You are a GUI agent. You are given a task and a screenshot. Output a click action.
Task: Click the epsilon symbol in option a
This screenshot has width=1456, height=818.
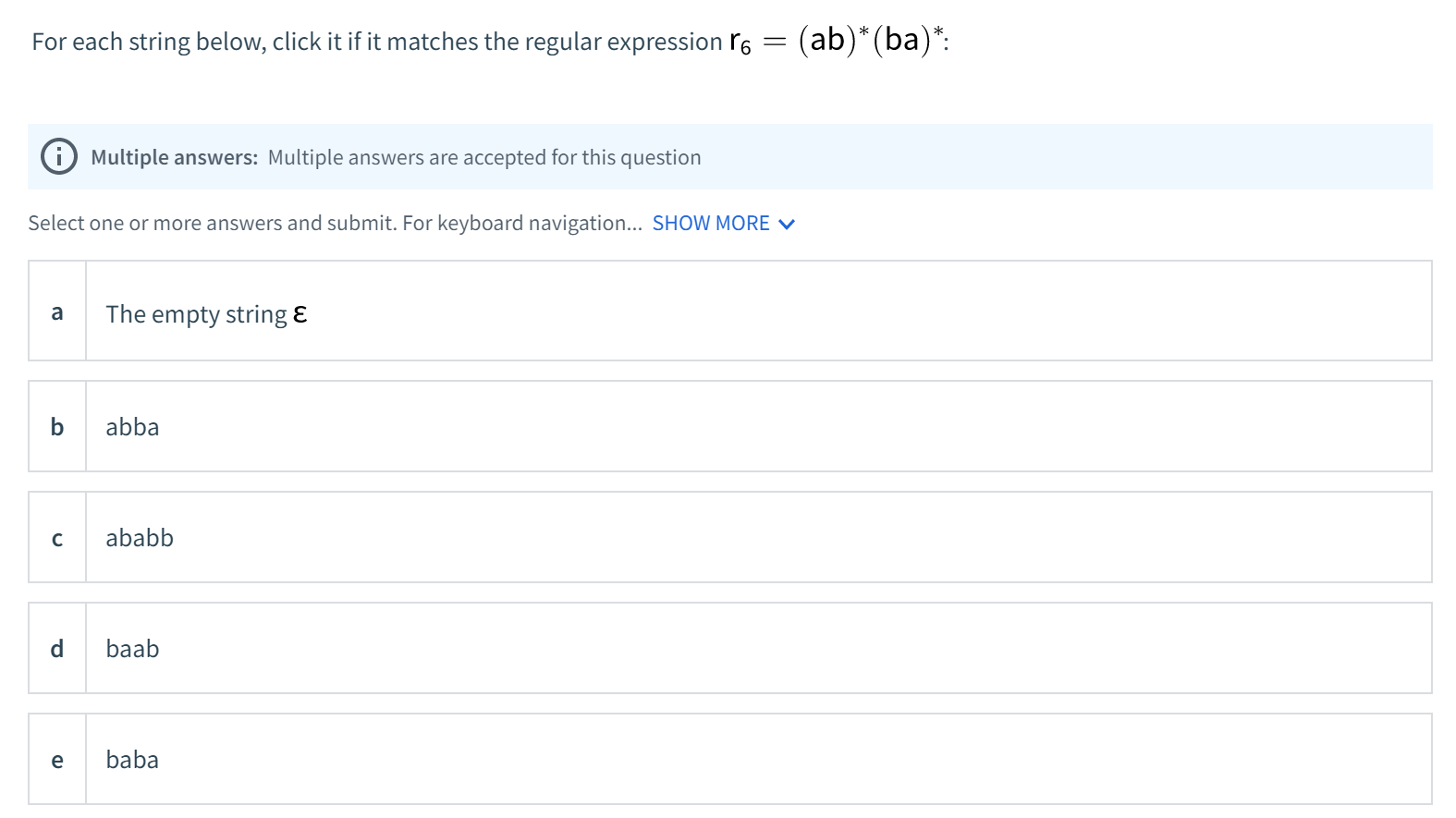pos(300,315)
